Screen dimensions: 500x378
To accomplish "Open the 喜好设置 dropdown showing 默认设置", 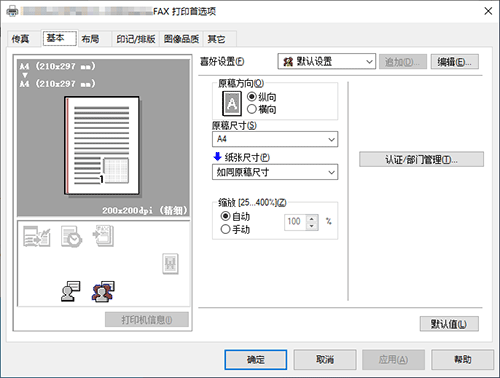I will 326,62.
